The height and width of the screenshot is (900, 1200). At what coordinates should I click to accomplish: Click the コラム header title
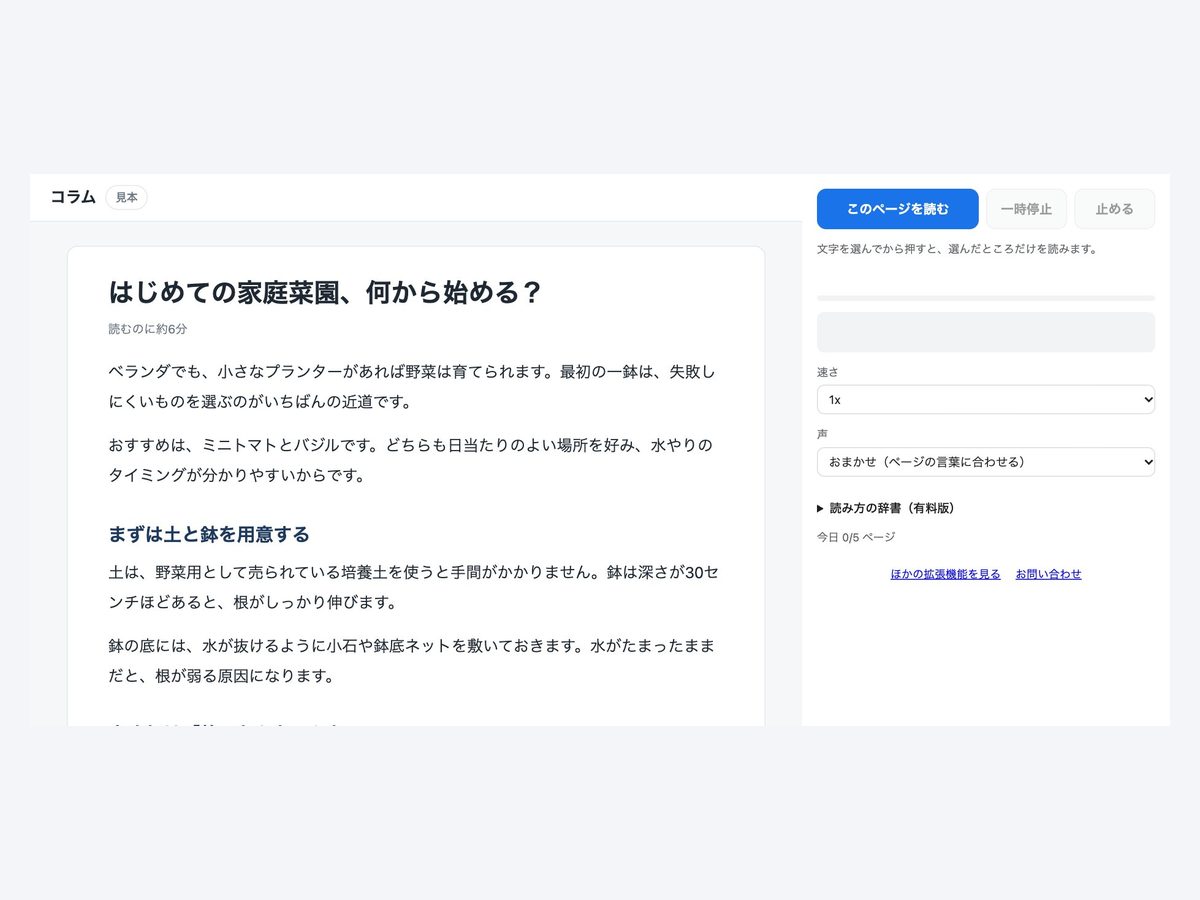tap(73, 197)
